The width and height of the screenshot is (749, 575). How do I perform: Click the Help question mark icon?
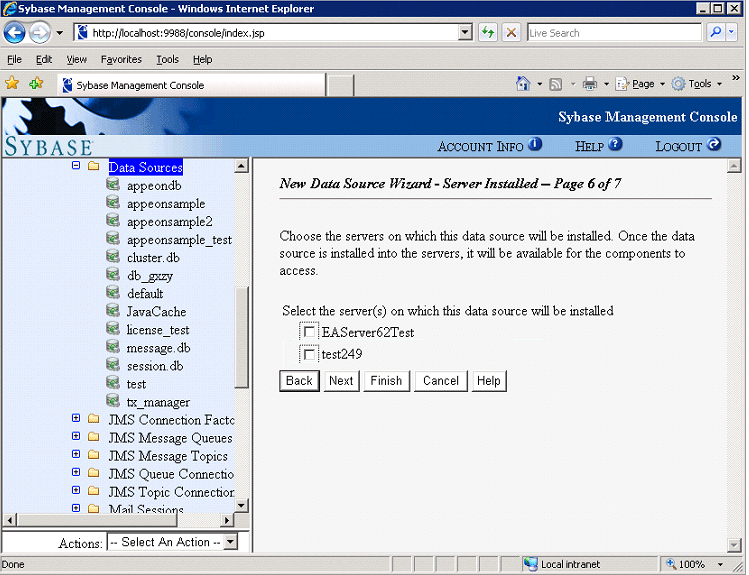pyautogui.click(x=615, y=144)
